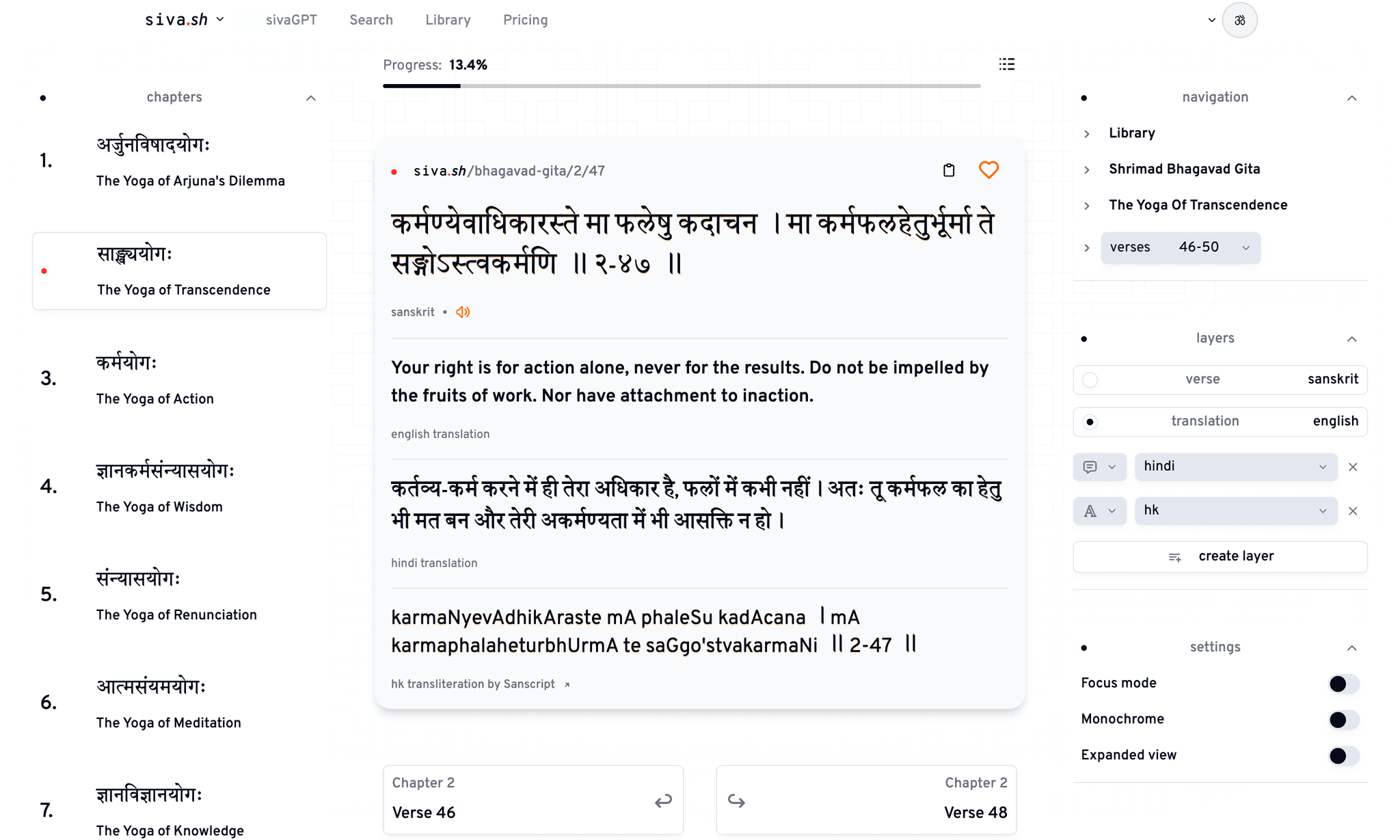1400x840 pixels.
Task: Collapse the layers panel
Action: [1351, 339]
